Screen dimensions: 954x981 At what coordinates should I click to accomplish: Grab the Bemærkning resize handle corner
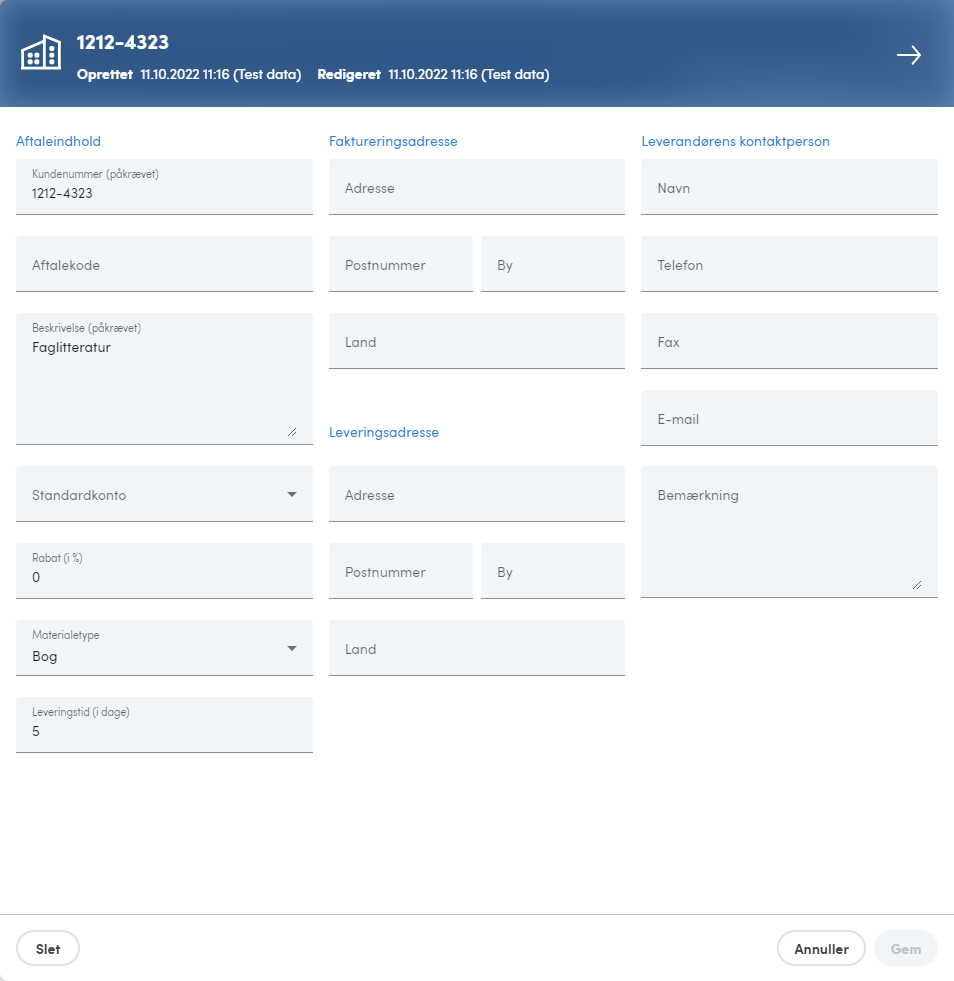click(917, 585)
